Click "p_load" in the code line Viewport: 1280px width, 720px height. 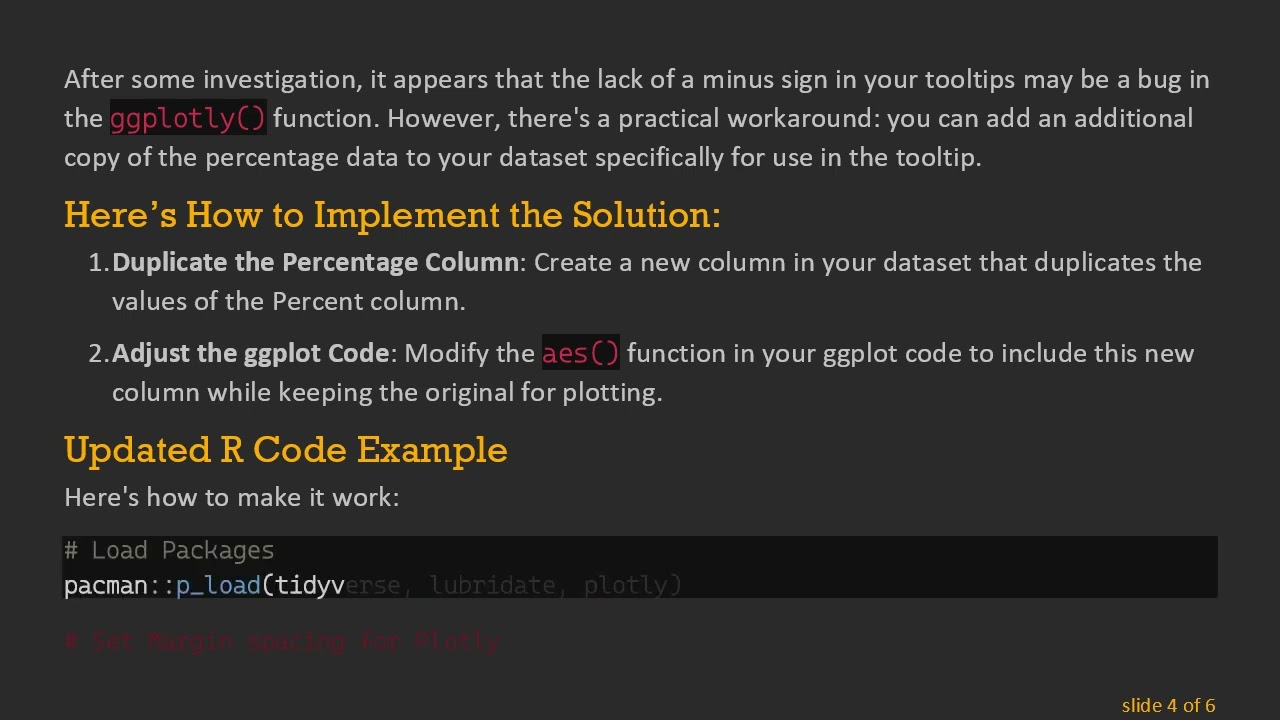click(218, 586)
